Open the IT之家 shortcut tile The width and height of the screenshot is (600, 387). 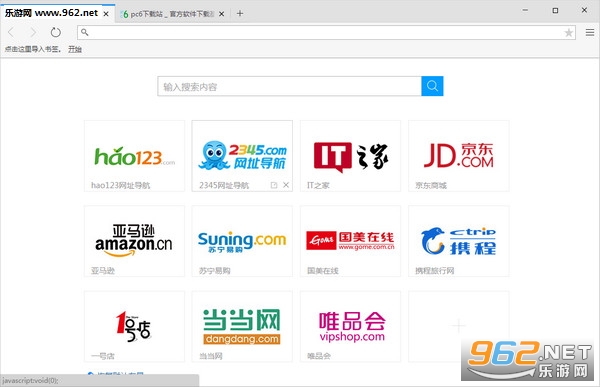click(351, 156)
